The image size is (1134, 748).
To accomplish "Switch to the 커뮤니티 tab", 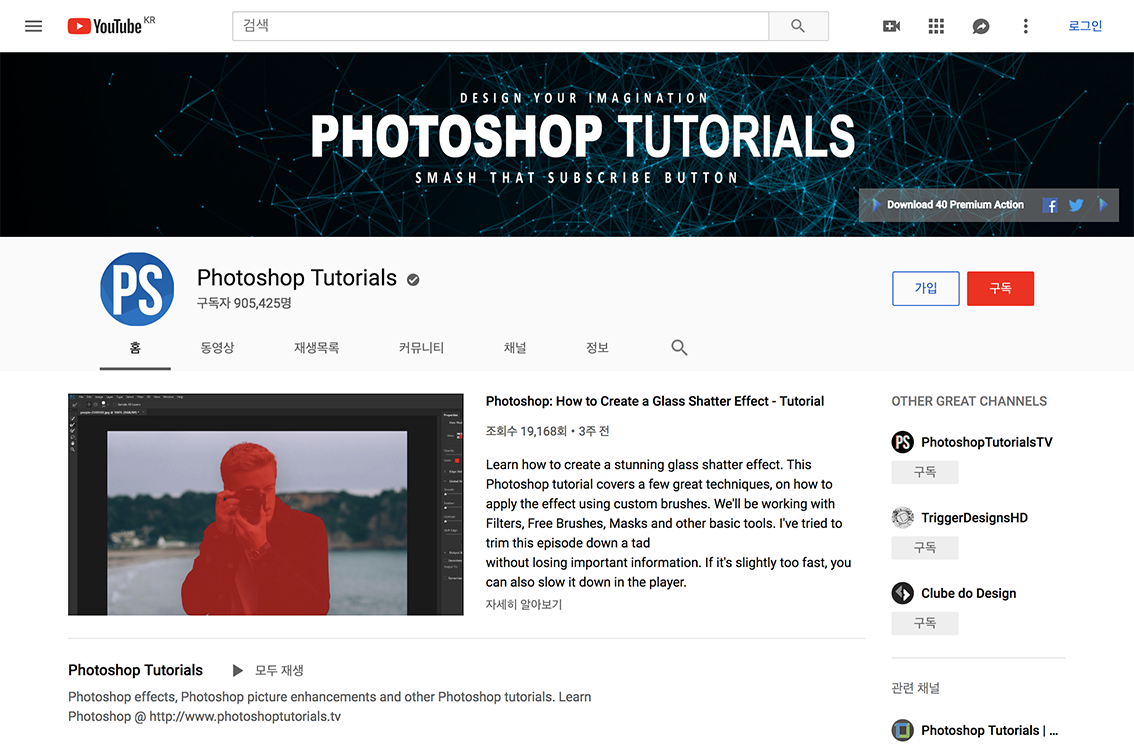I will coord(422,348).
